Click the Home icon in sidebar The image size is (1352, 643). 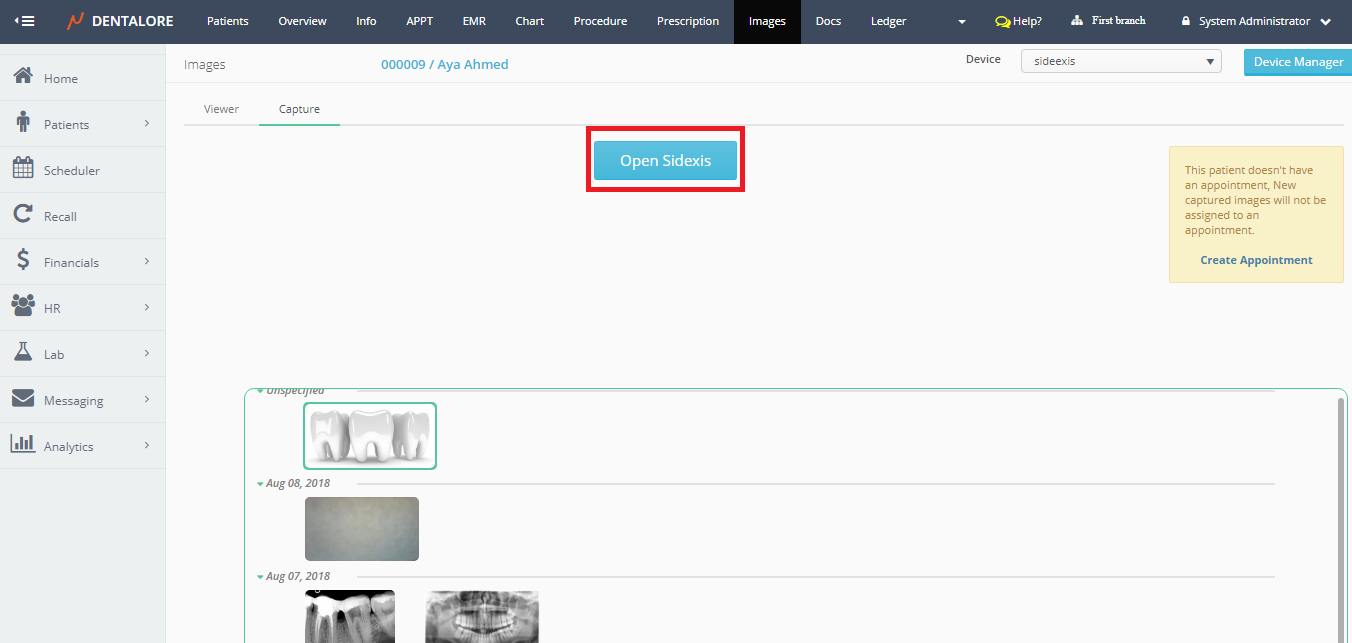[23, 77]
